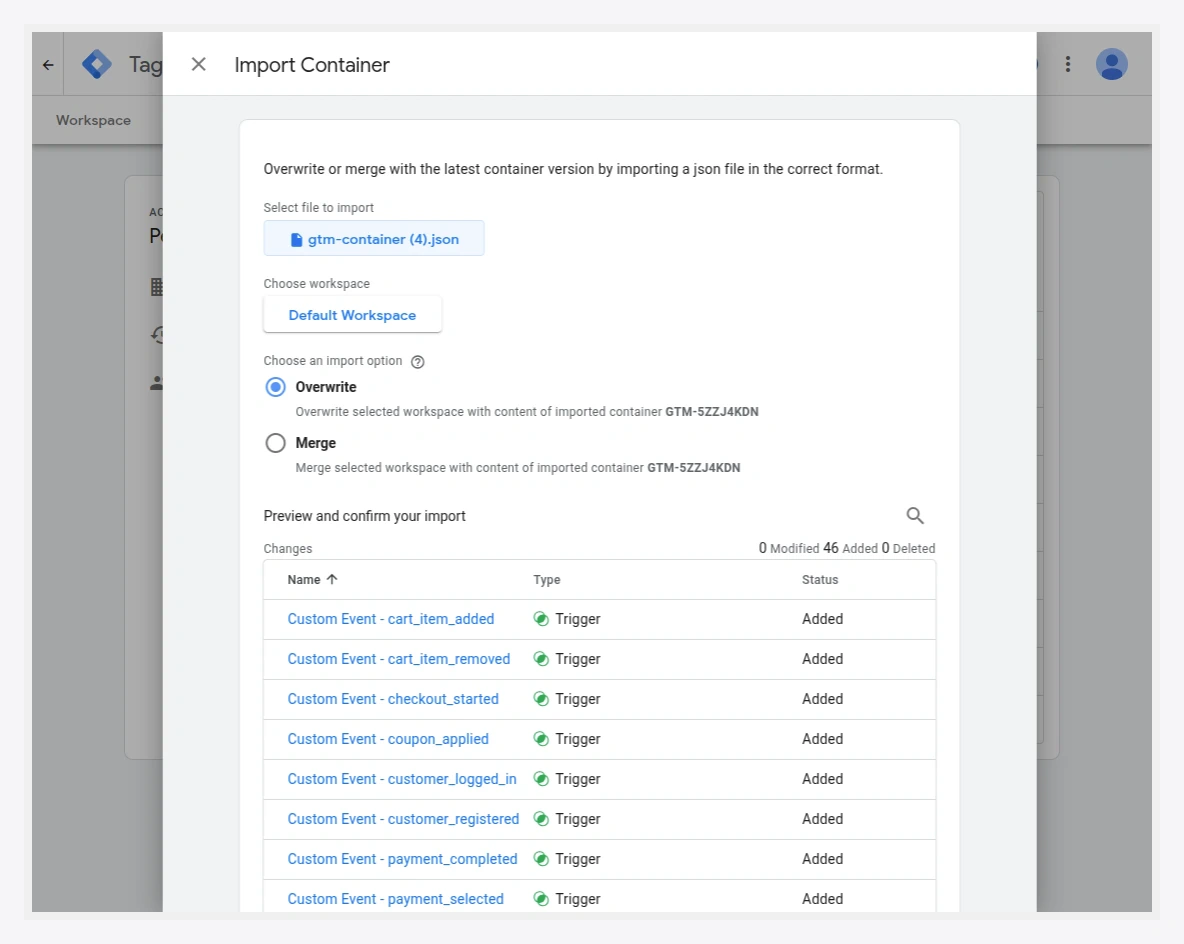Click Added status in payment_completed row

pyautogui.click(x=822, y=859)
